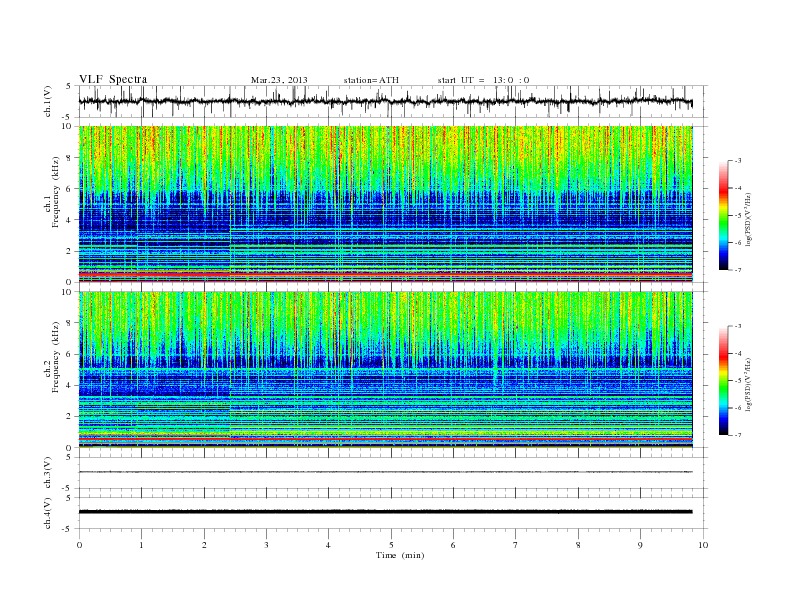Image resolution: width=792 pixels, height=612 pixels.
Task: Click the "-3" value on the ch.1 colorbar
Action: point(737,161)
